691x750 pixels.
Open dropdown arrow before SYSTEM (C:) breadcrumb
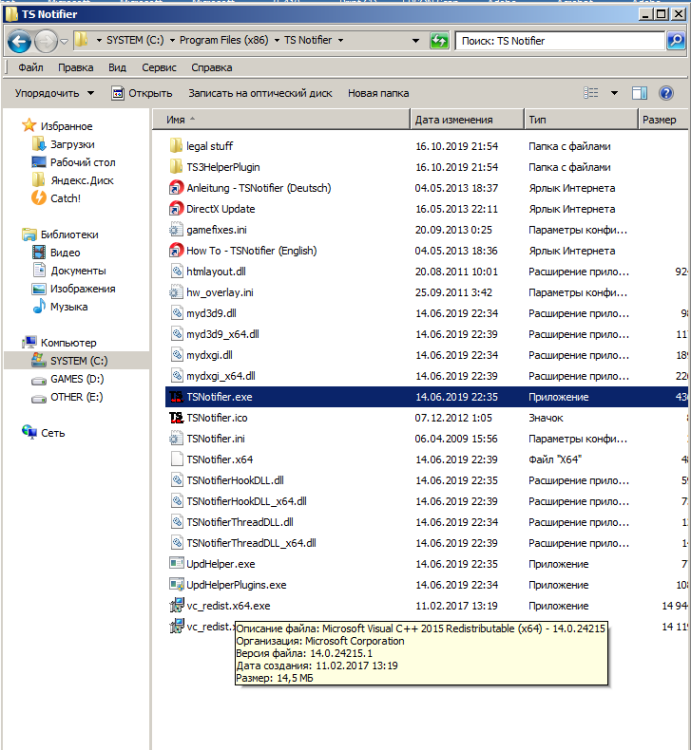[99, 41]
